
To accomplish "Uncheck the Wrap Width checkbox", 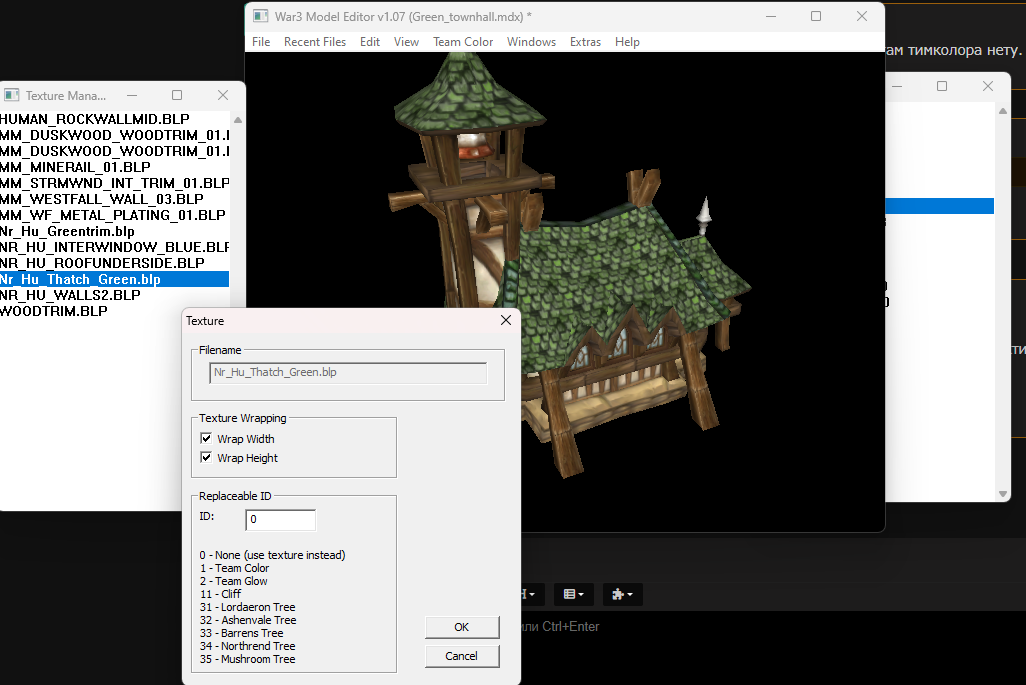I will [x=206, y=438].
